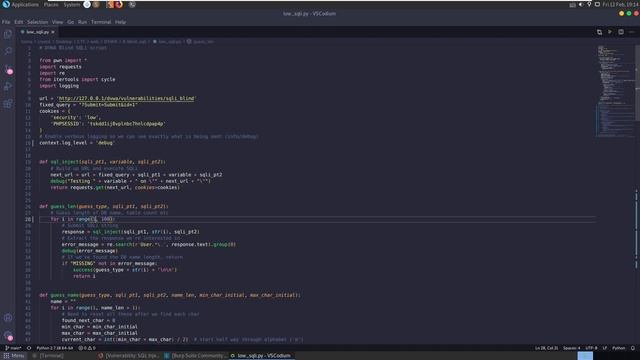640x360 pixels.
Task: Click the clock showing Fri 12 Feb
Action: pos(621,4)
